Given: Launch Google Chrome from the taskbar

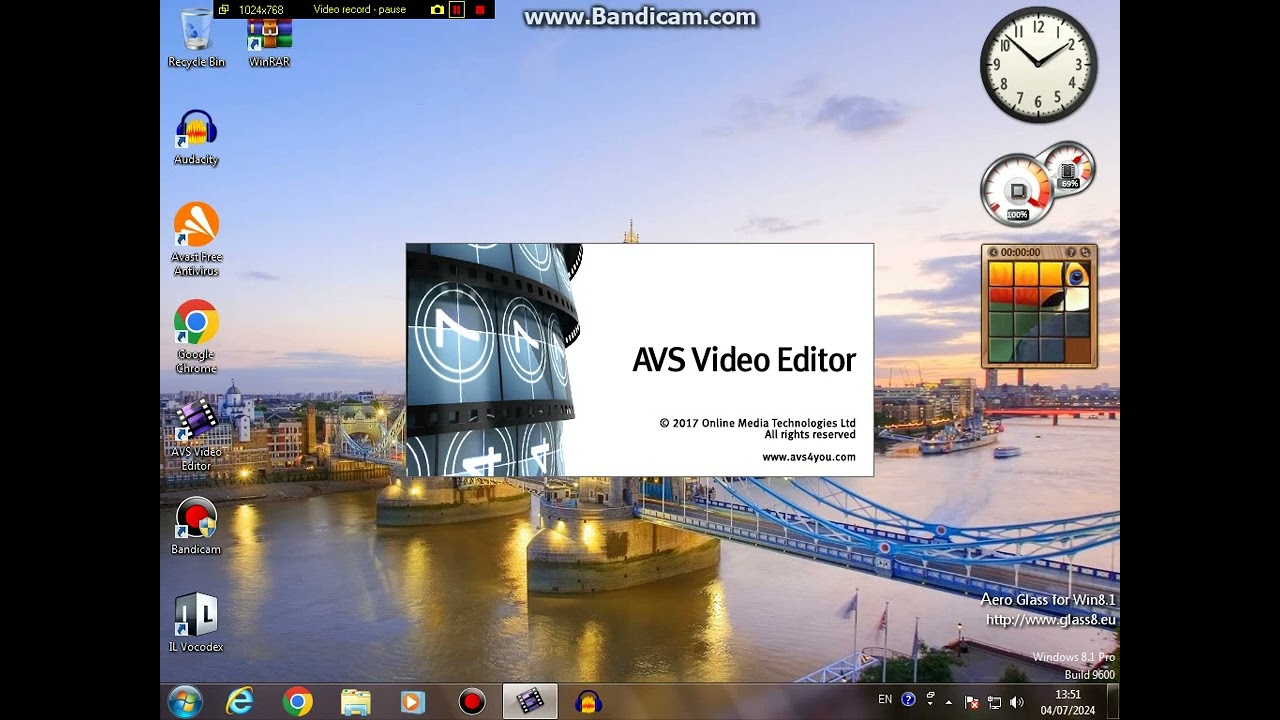Looking at the screenshot, I should [x=297, y=702].
